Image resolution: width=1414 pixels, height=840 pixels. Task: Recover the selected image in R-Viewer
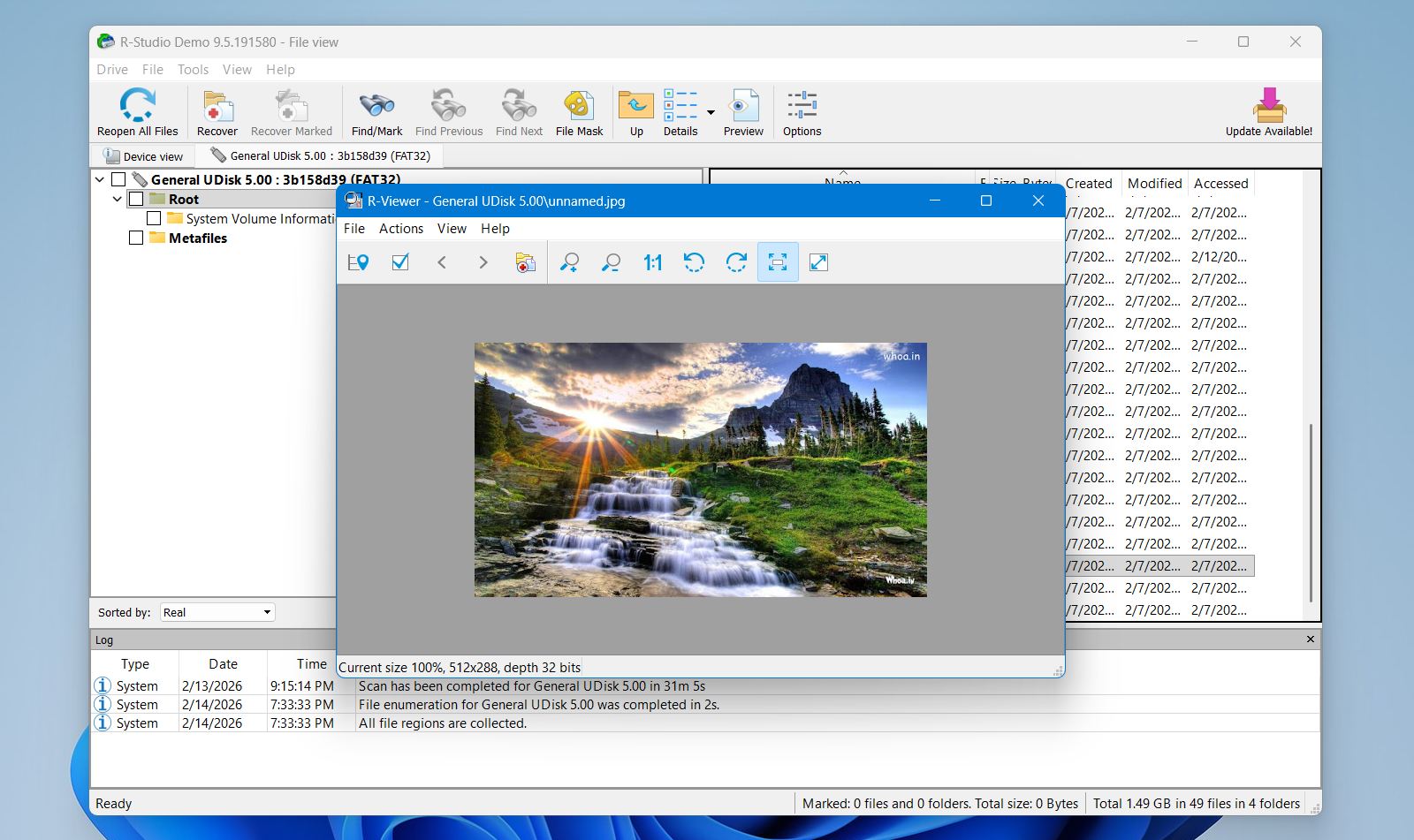[526, 261]
